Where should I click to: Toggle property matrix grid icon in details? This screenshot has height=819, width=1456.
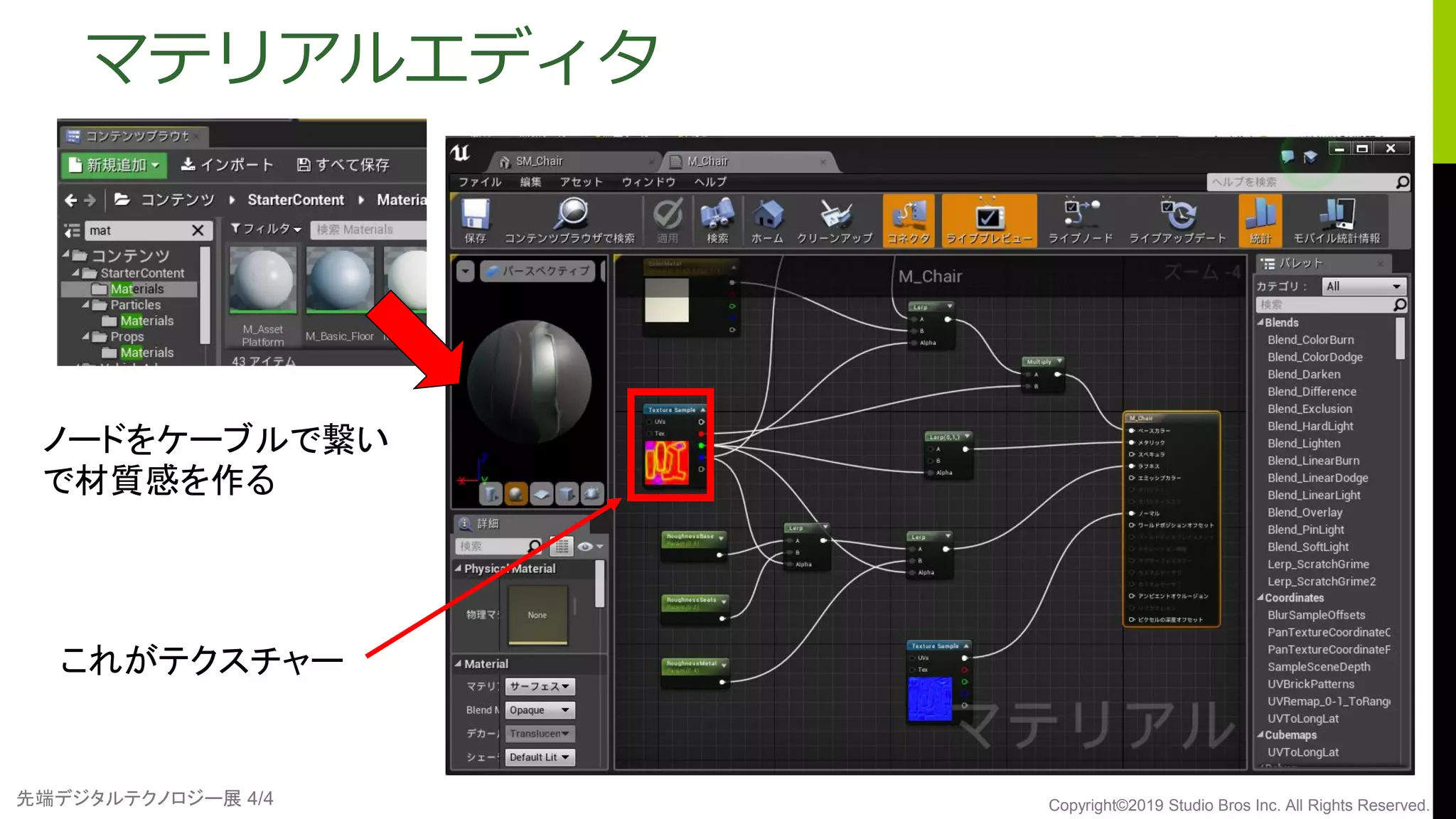[x=562, y=546]
